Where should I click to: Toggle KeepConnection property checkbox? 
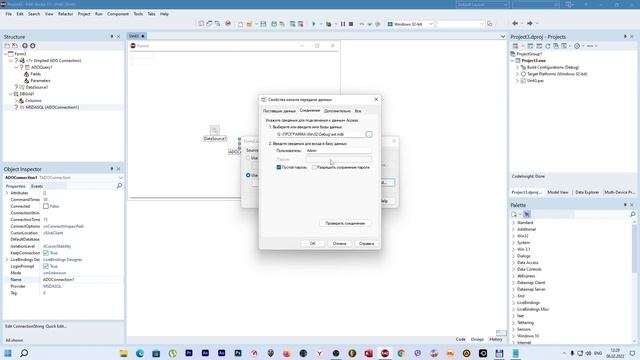pyautogui.click(x=46, y=253)
